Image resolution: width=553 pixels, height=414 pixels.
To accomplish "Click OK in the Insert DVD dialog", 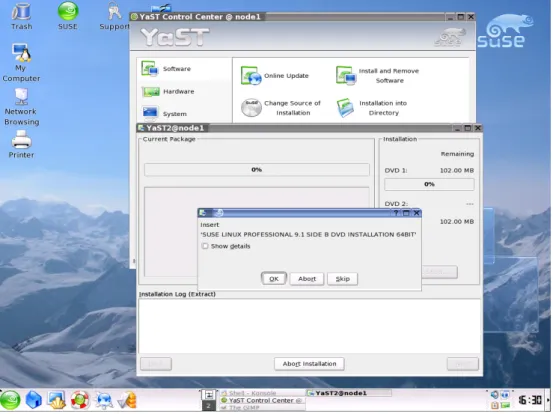I will click(274, 279).
